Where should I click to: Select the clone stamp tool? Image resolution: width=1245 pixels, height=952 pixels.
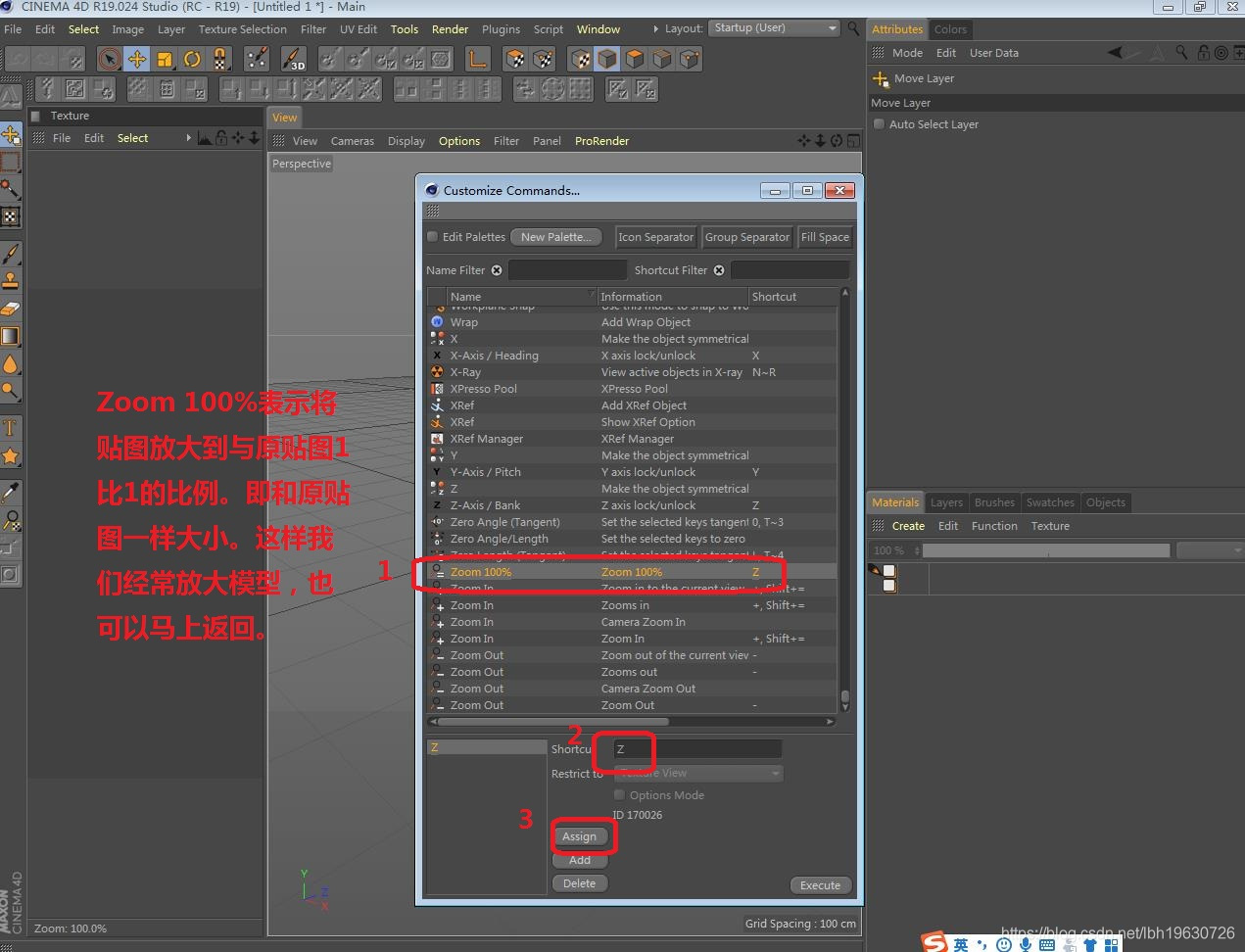[x=11, y=281]
